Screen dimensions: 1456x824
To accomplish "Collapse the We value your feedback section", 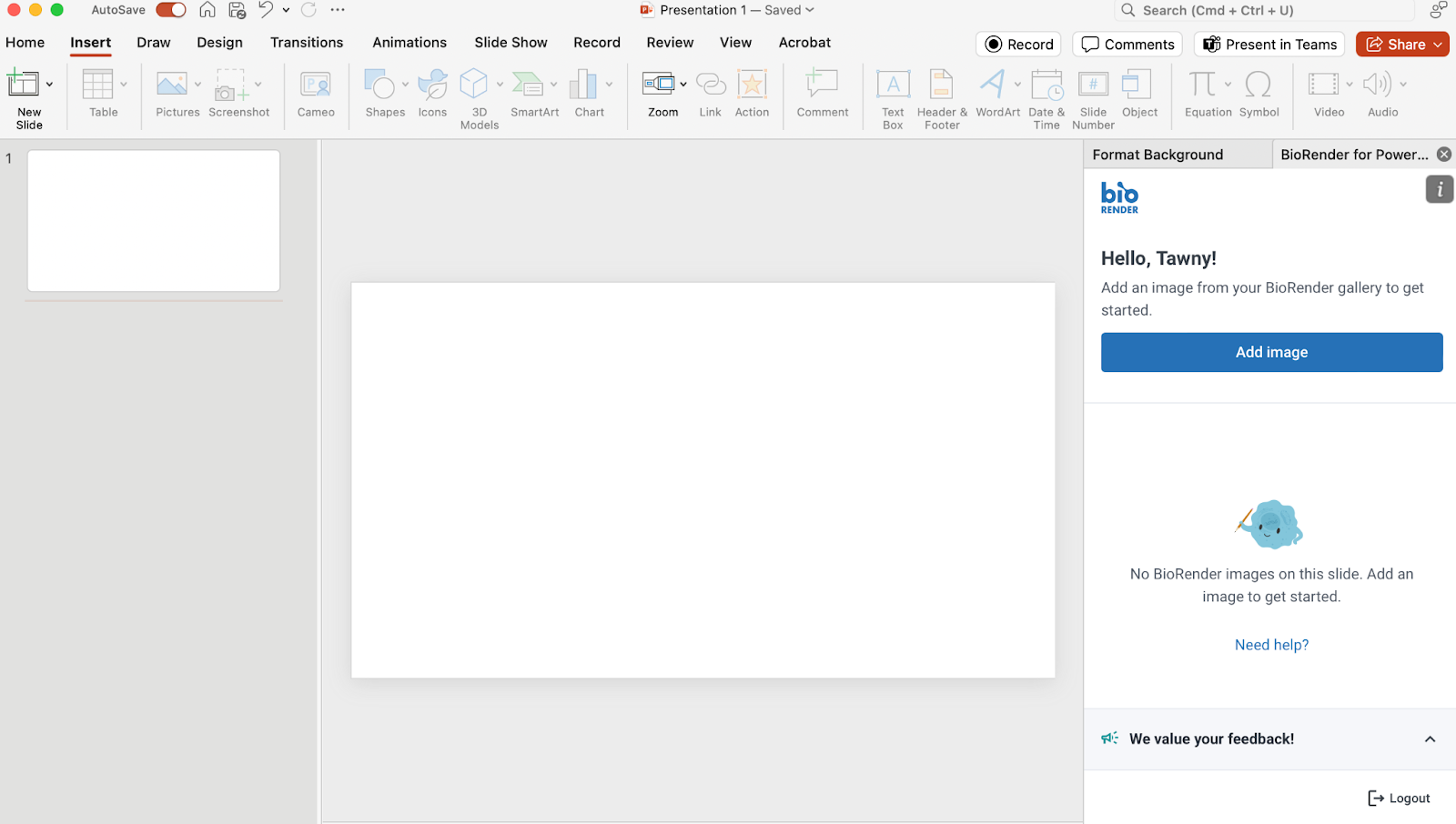I will click(x=1431, y=739).
